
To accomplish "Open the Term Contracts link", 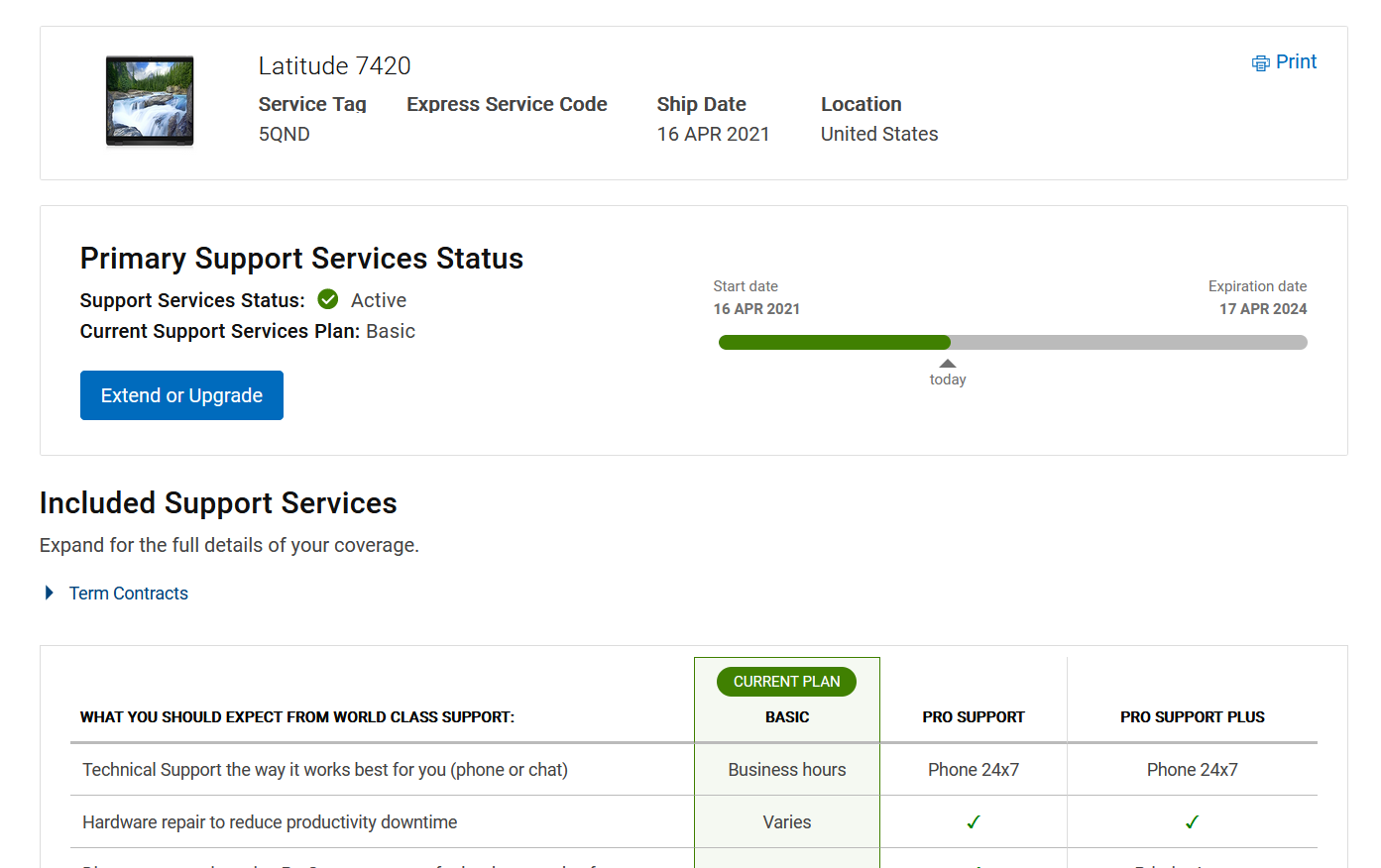I will tap(129, 594).
